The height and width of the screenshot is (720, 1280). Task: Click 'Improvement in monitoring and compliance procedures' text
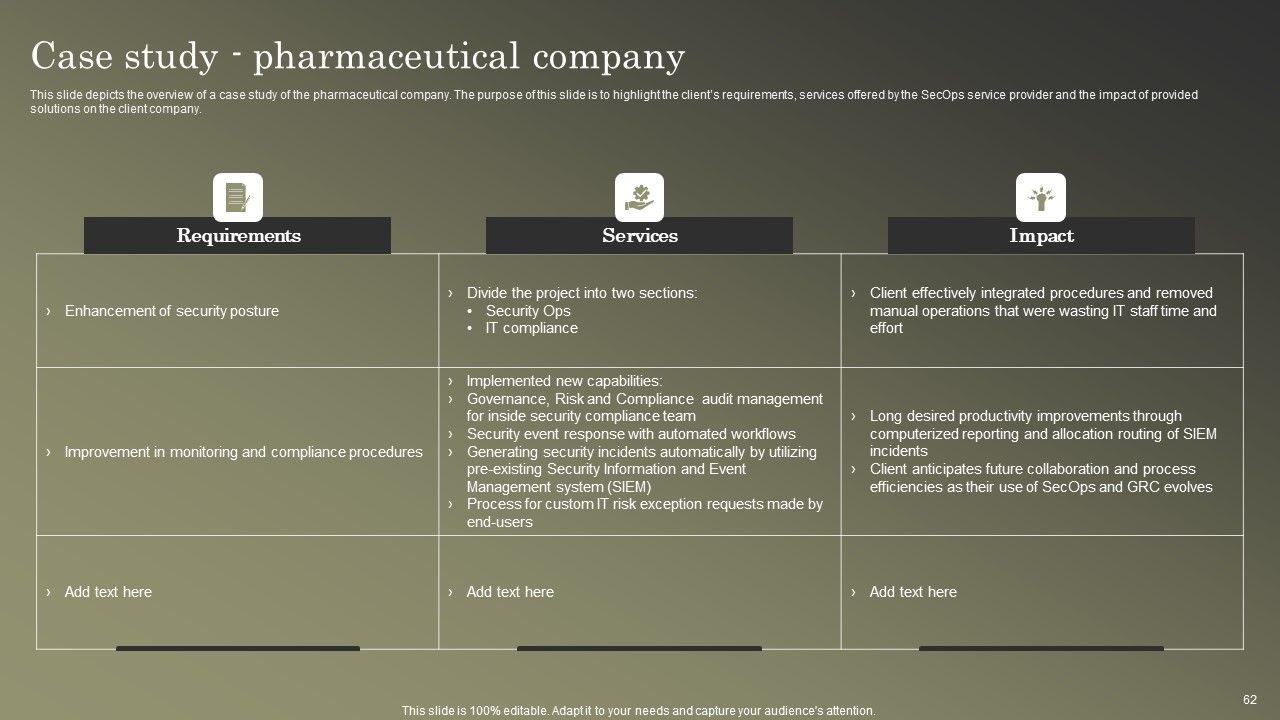pyautogui.click(x=243, y=452)
